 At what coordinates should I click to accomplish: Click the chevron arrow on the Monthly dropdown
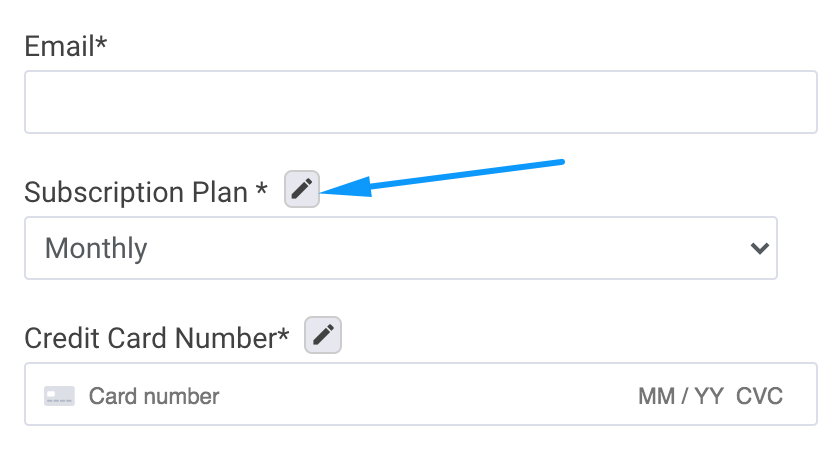[x=759, y=248]
